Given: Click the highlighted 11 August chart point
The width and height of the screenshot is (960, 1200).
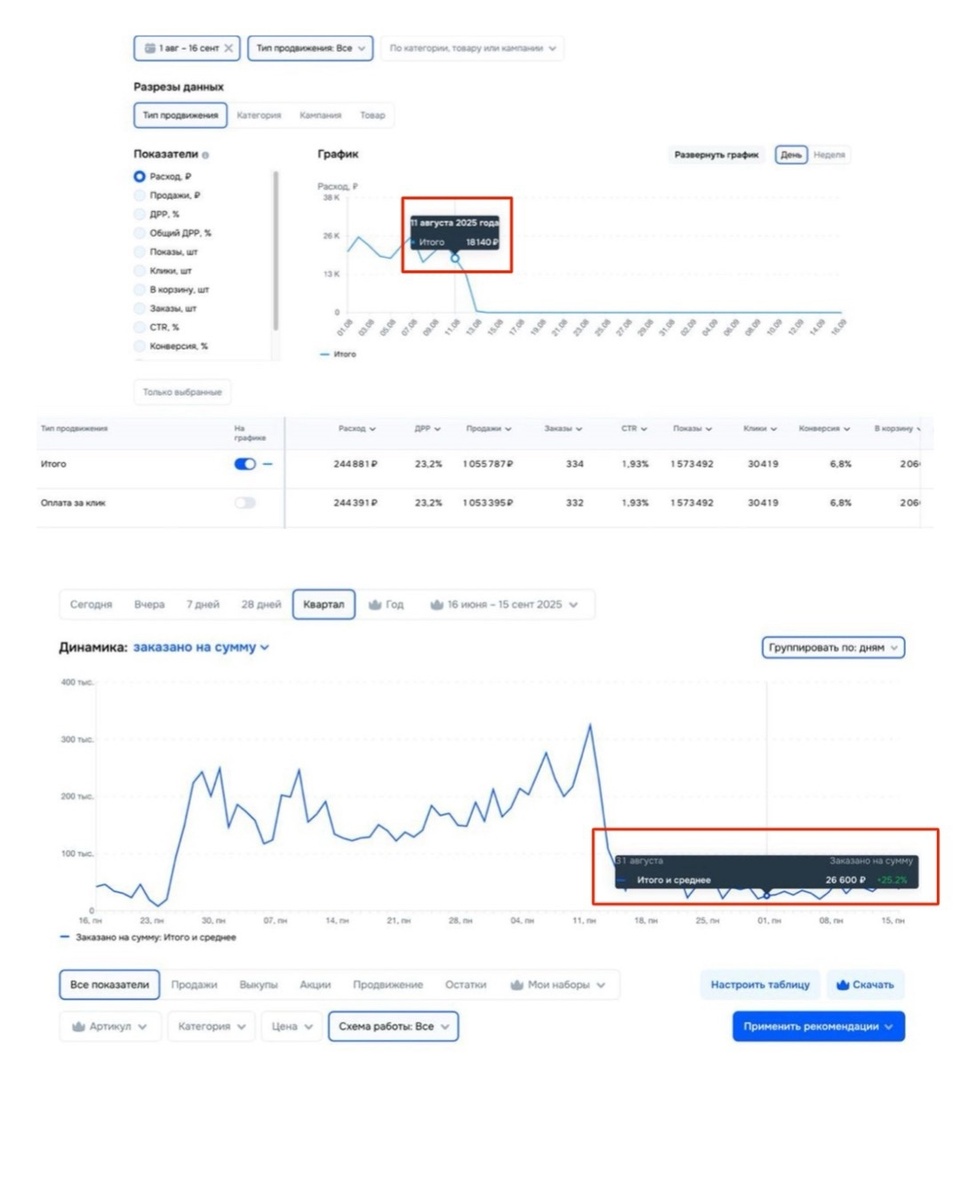Looking at the screenshot, I should [x=455, y=258].
